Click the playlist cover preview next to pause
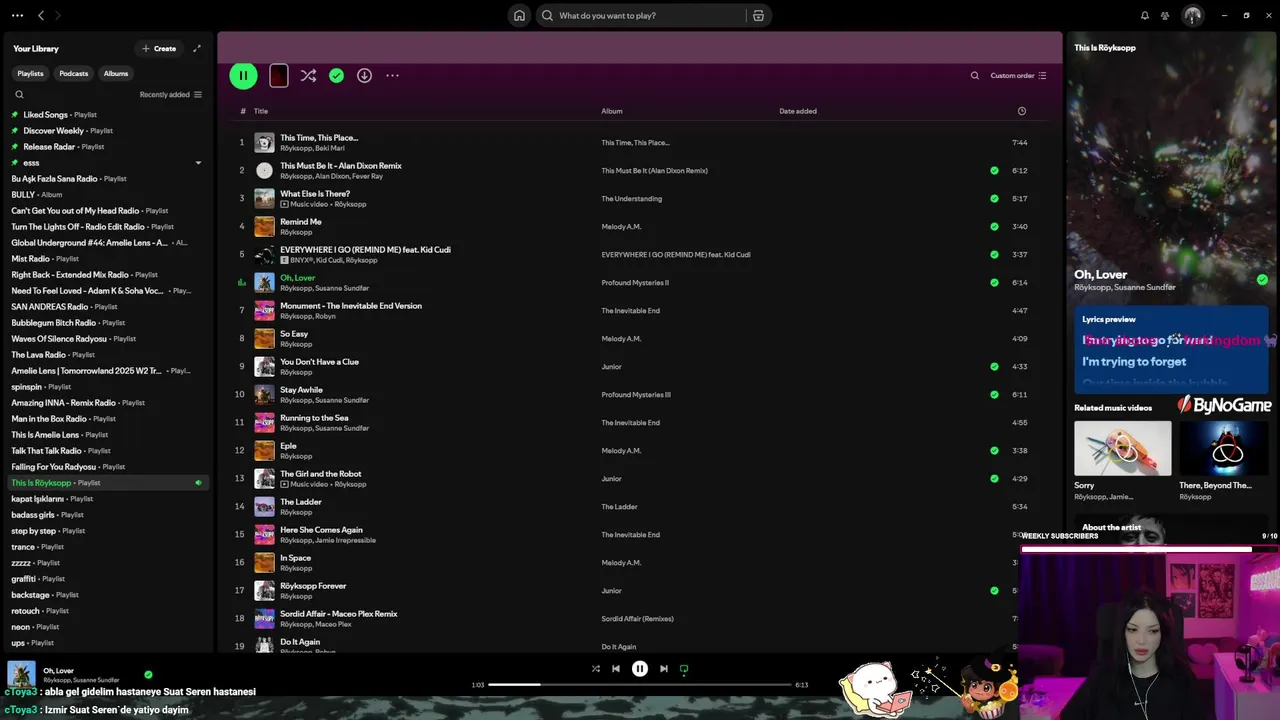This screenshot has height=720, width=1280. click(x=279, y=75)
